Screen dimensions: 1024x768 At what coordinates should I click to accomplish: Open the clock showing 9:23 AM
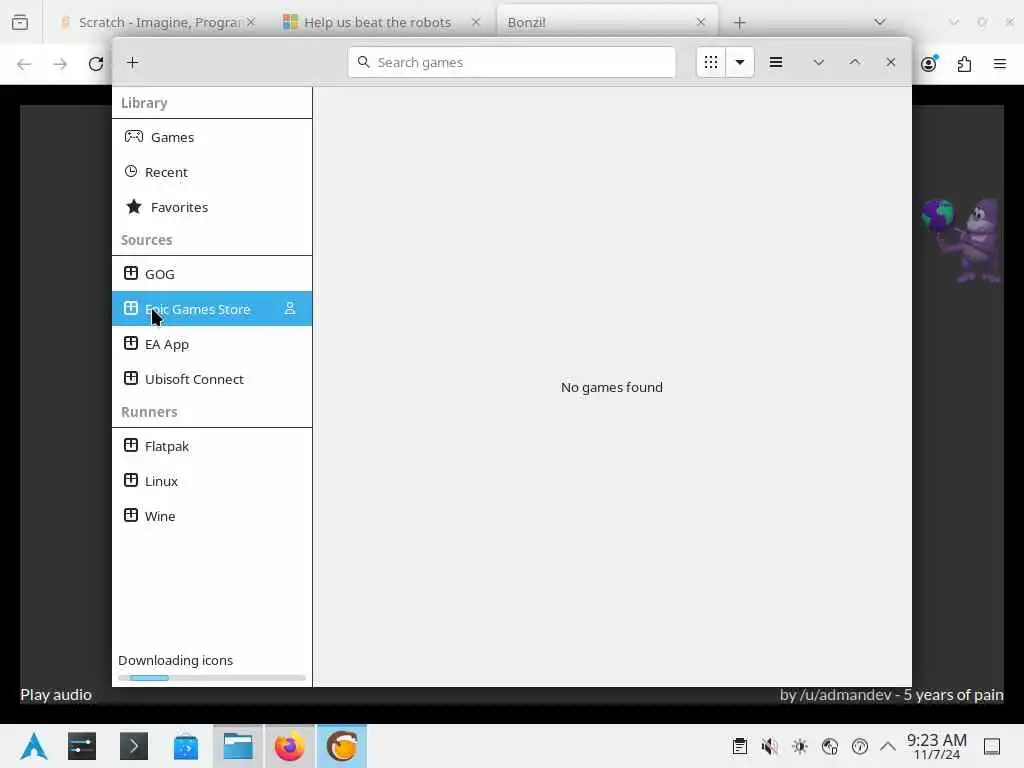click(937, 746)
